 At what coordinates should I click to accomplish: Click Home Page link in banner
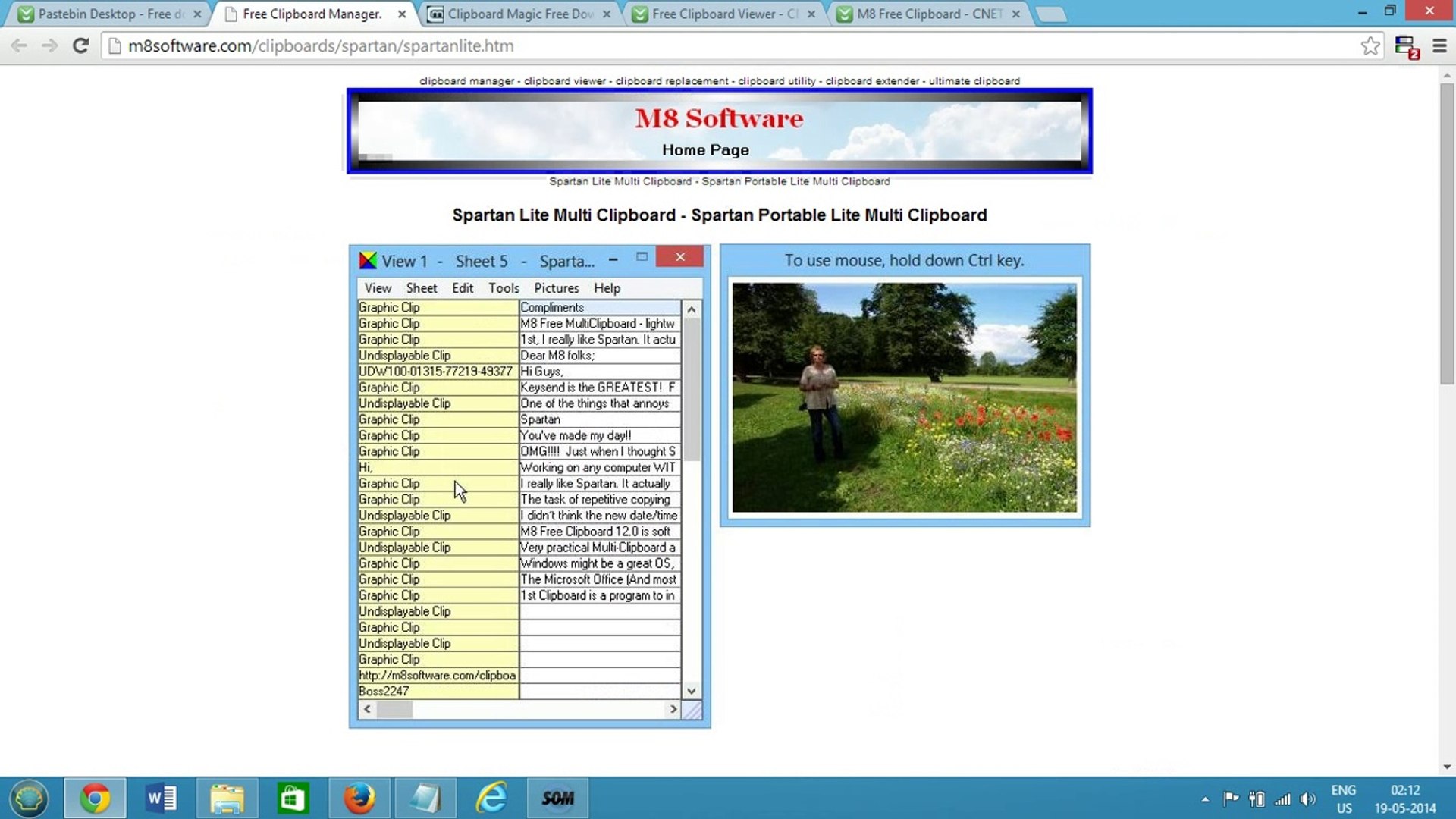pos(705,150)
